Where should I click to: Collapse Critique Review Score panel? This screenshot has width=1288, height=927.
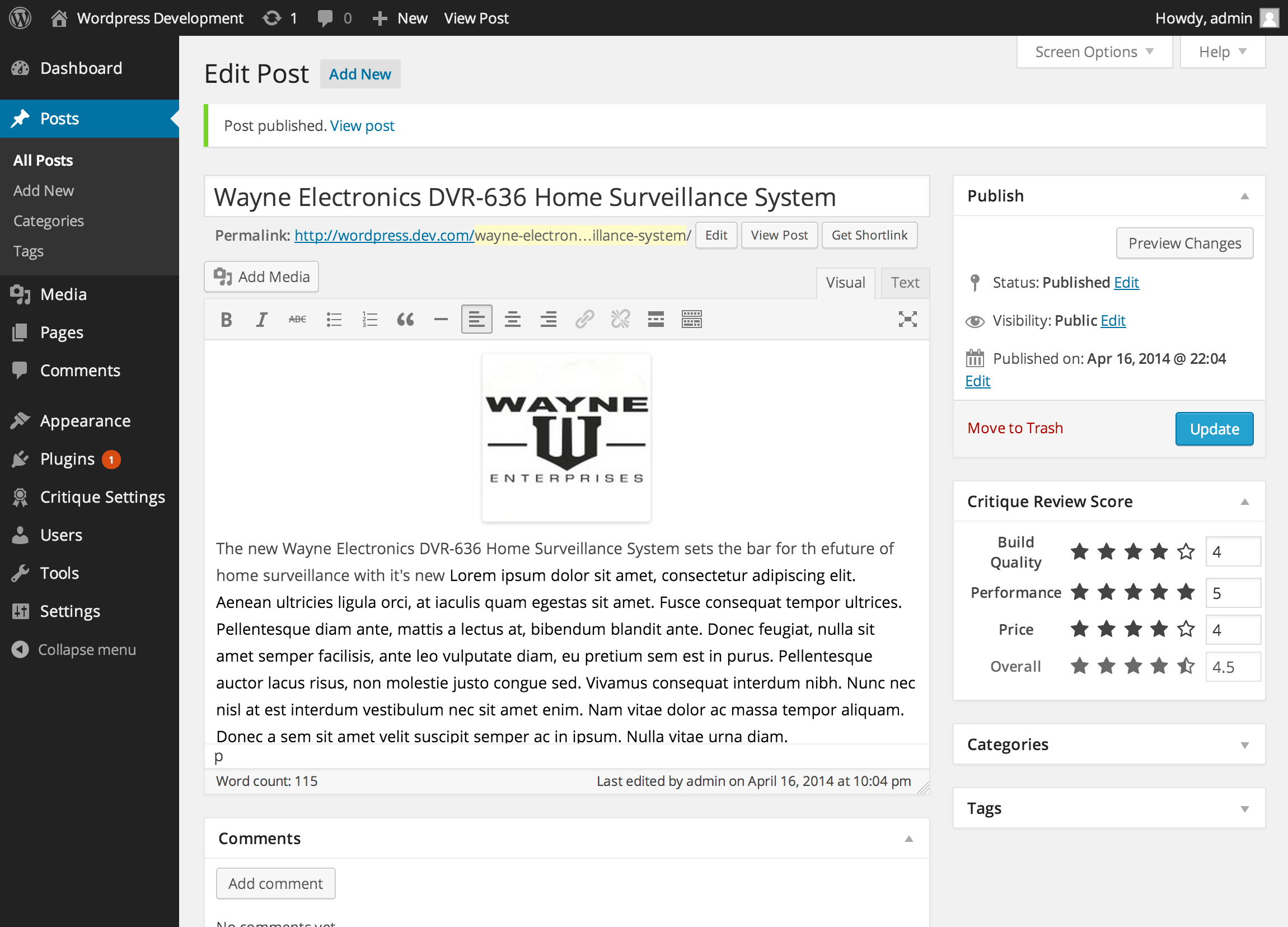click(x=1244, y=502)
